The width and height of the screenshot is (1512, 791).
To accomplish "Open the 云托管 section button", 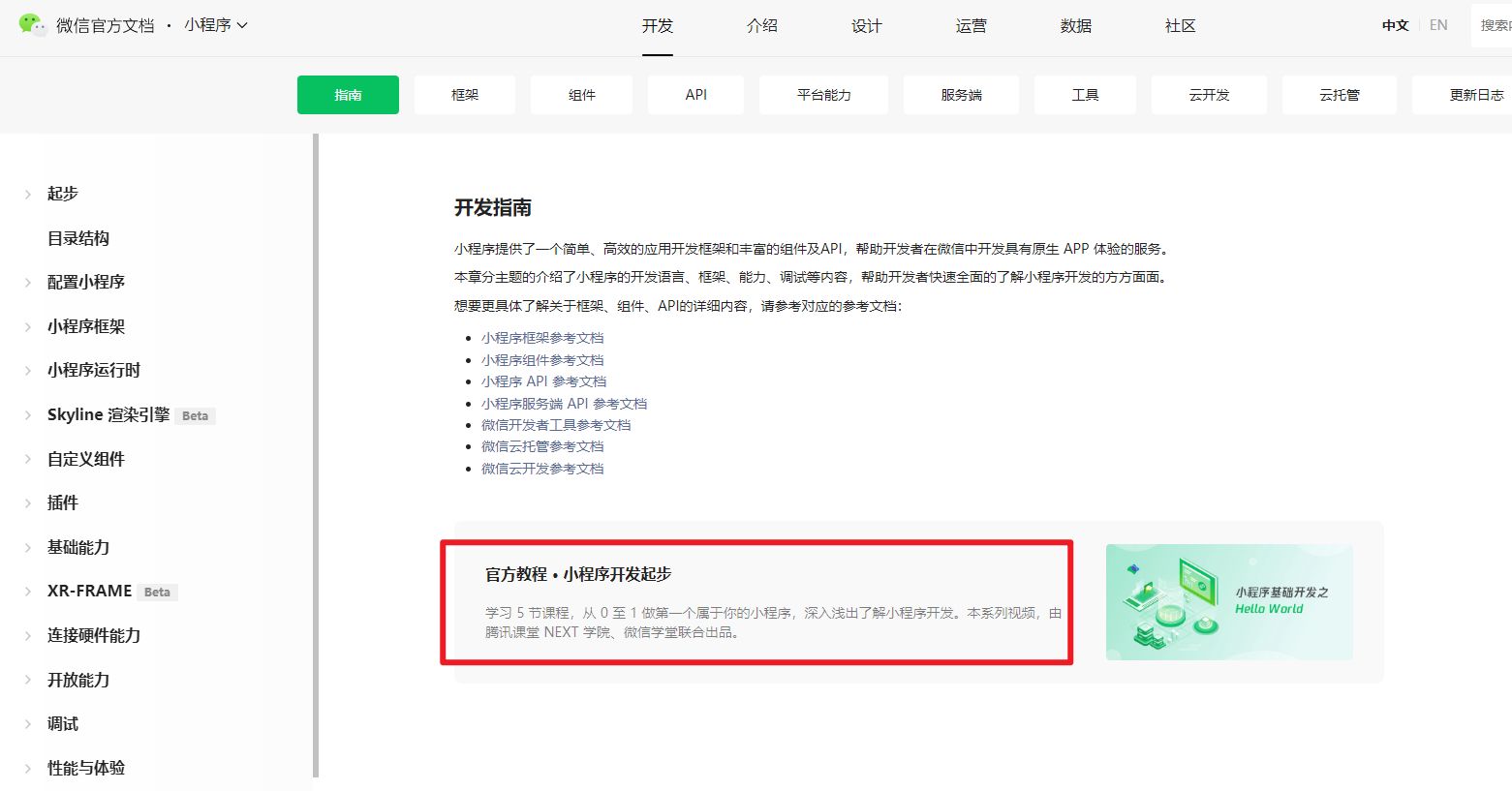I will pos(1340,95).
